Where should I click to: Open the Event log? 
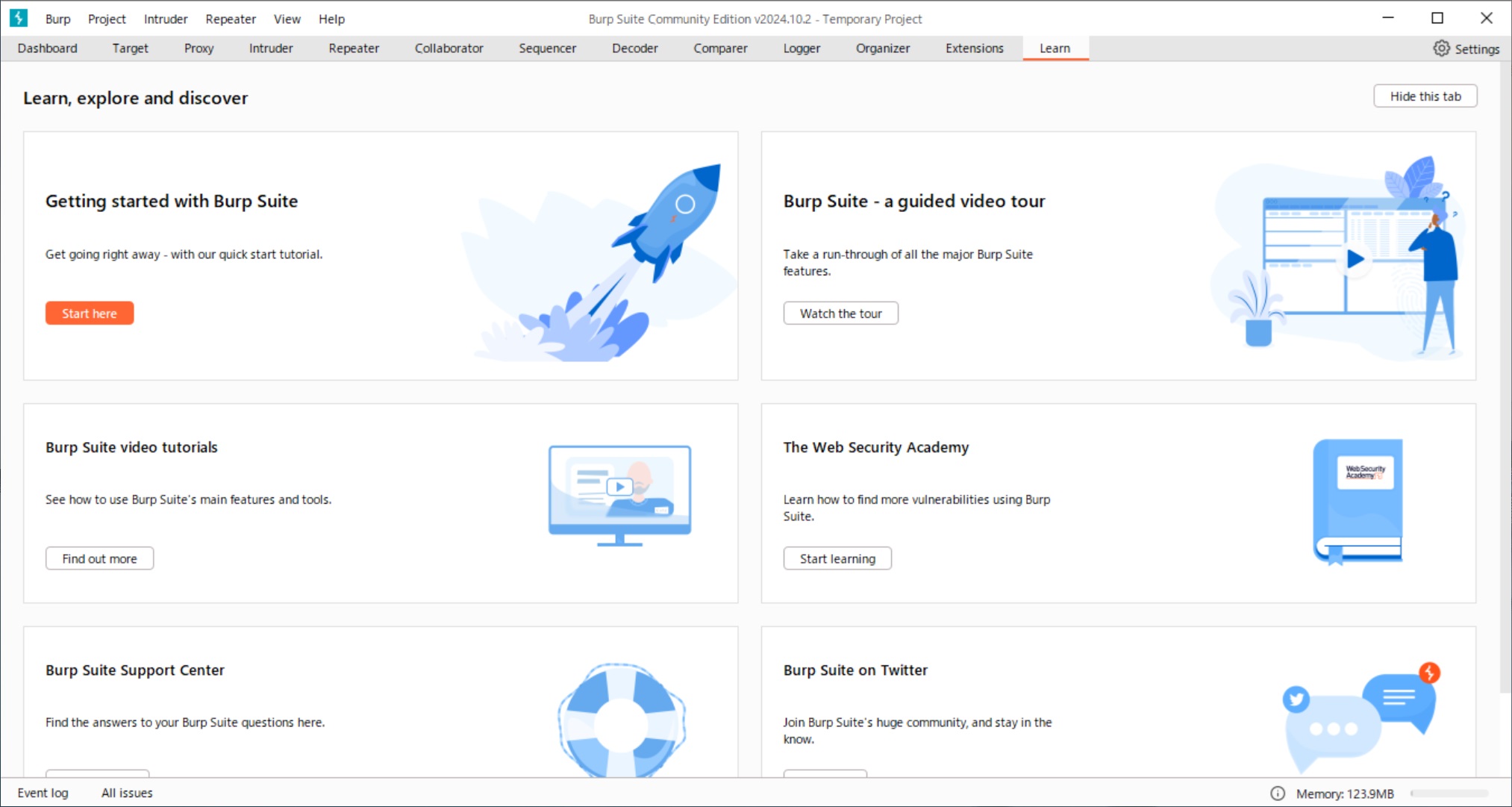[43, 793]
